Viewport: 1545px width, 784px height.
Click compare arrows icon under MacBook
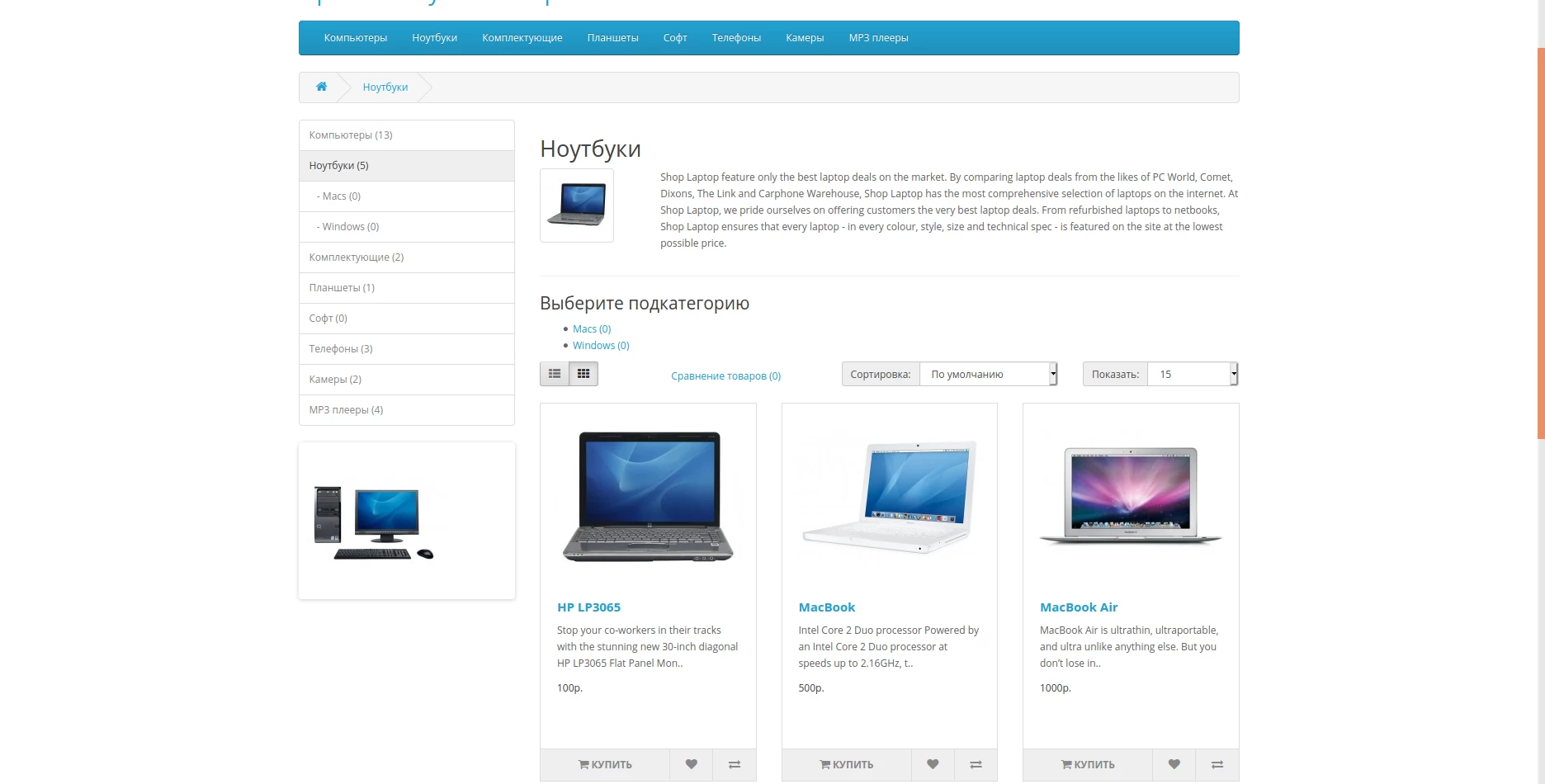pos(976,764)
